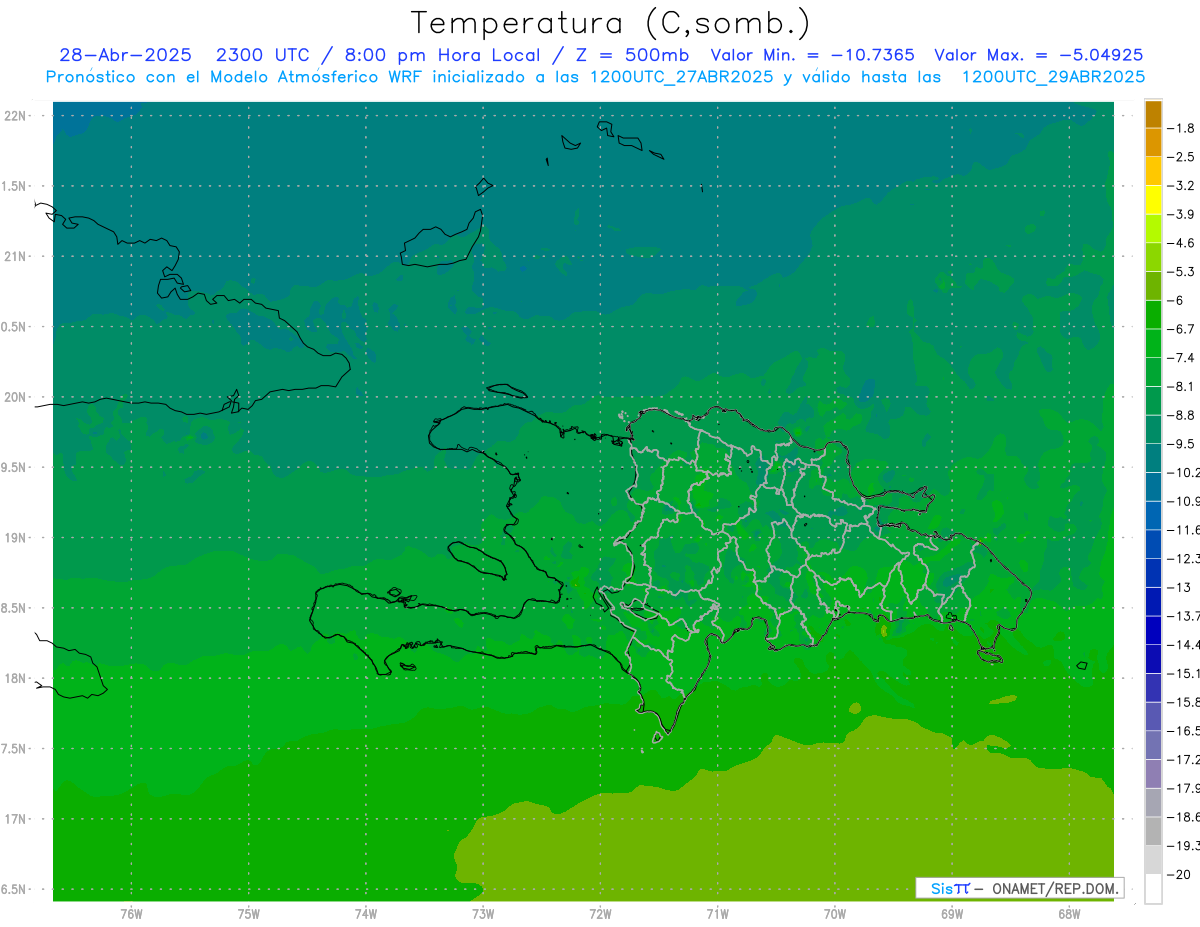The image size is (1200, 927).
Task: Click the '72W' longitude axis label
Action: [601, 913]
